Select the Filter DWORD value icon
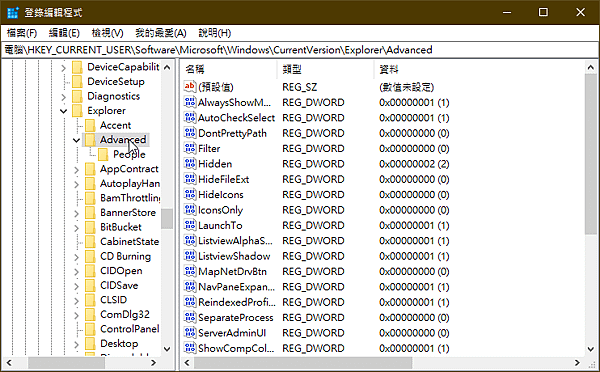The image size is (600, 372). pos(190,148)
